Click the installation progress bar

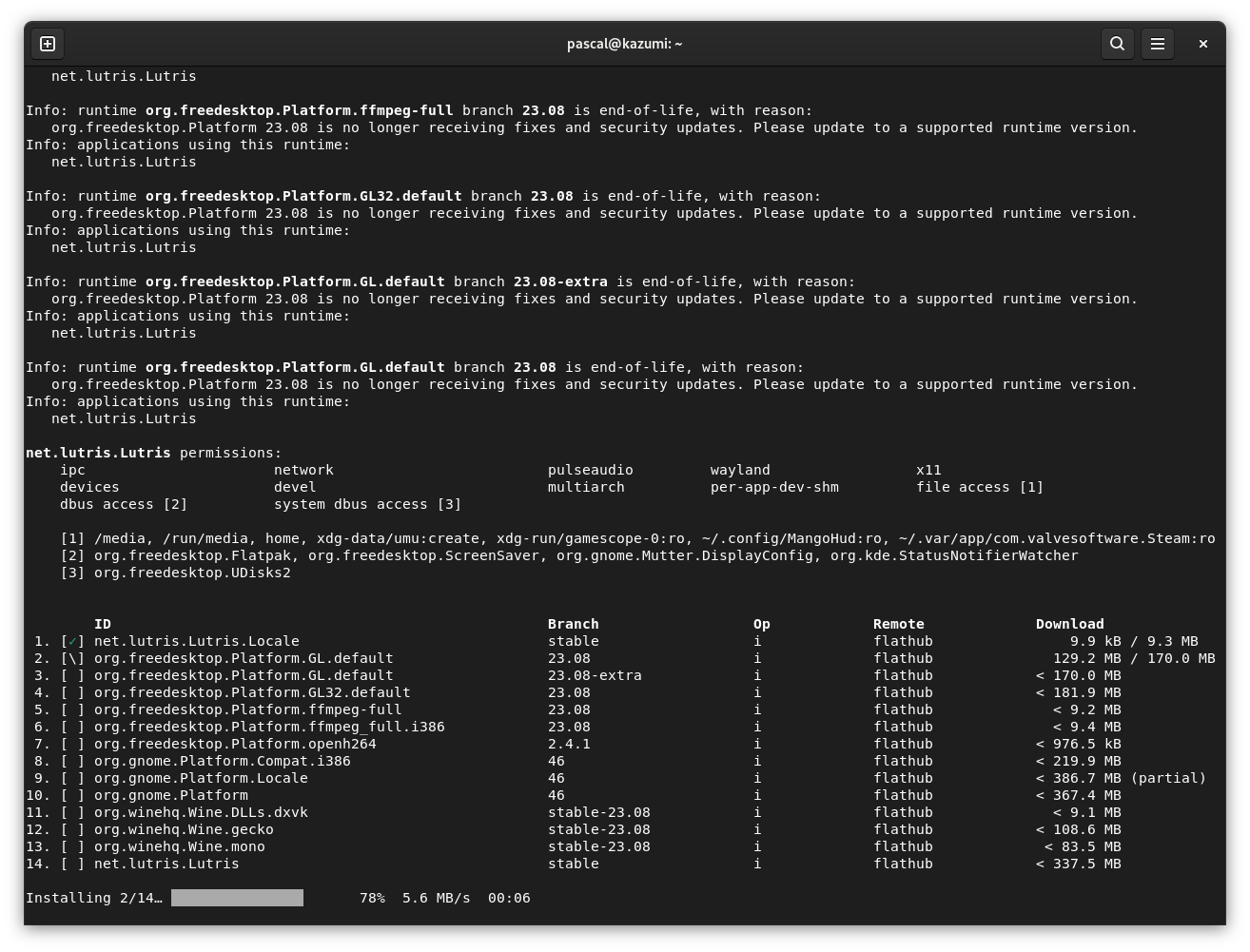(x=237, y=897)
